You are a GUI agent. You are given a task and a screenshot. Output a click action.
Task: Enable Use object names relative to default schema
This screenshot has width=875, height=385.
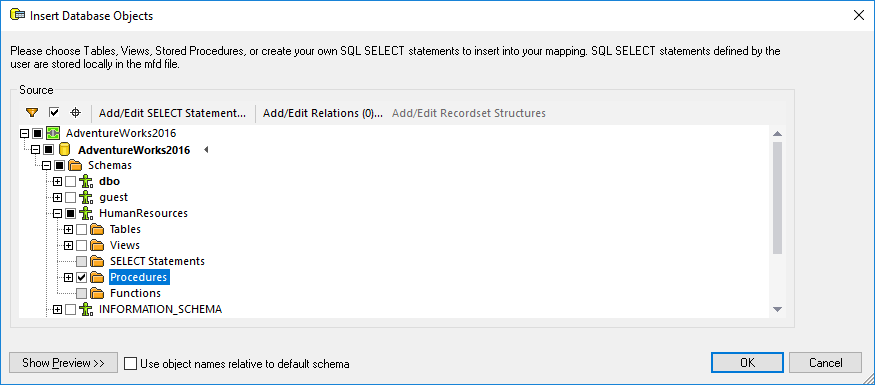point(131,364)
